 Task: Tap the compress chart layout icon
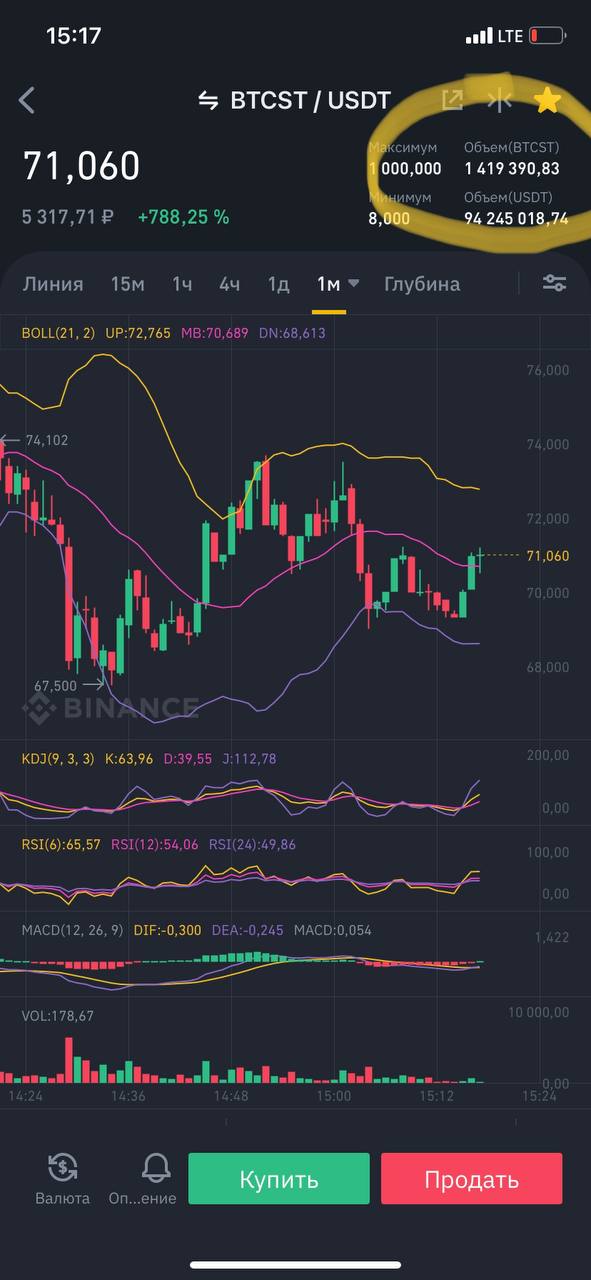[x=499, y=100]
